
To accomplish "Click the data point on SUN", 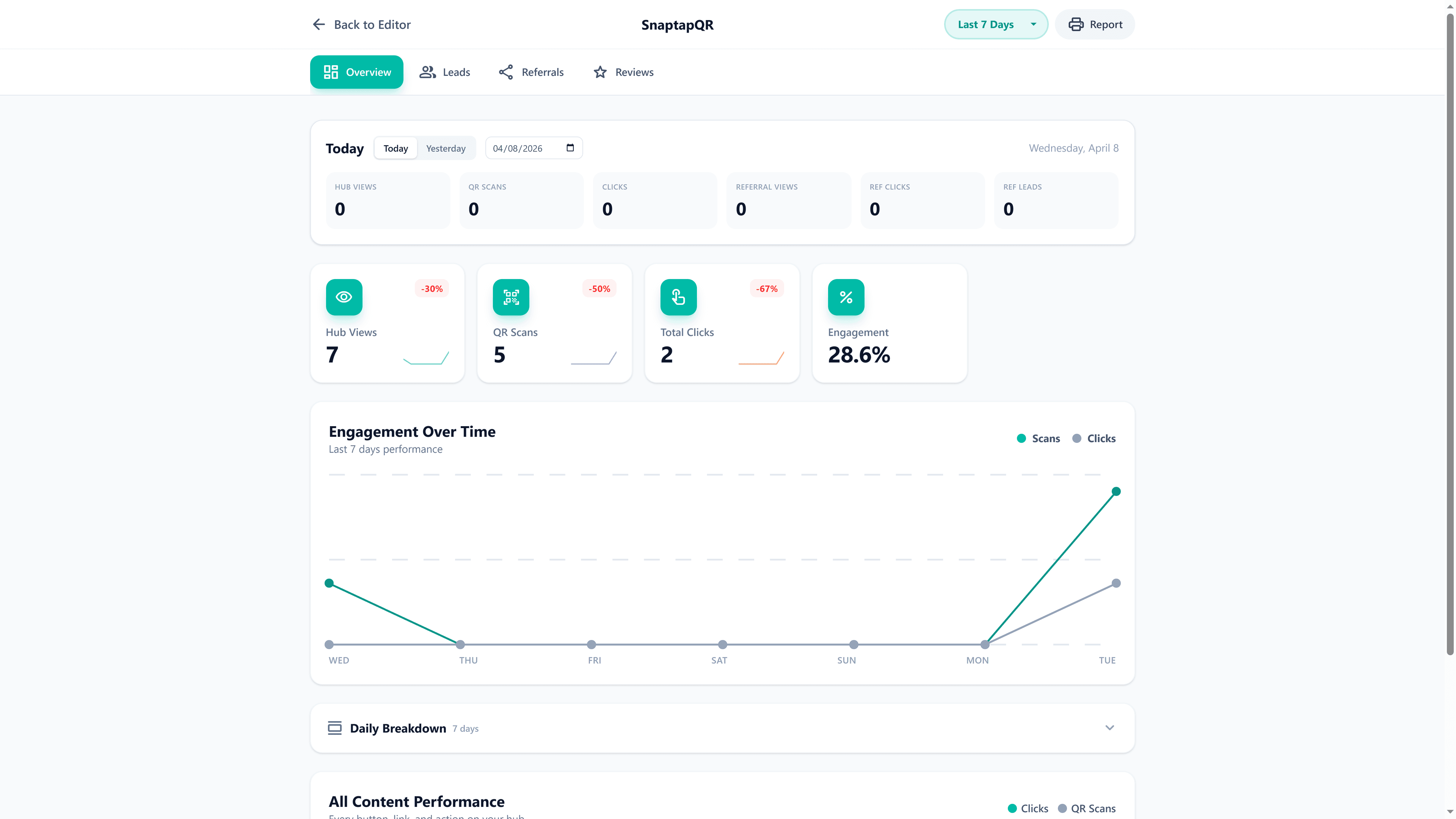I will (854, 644).
